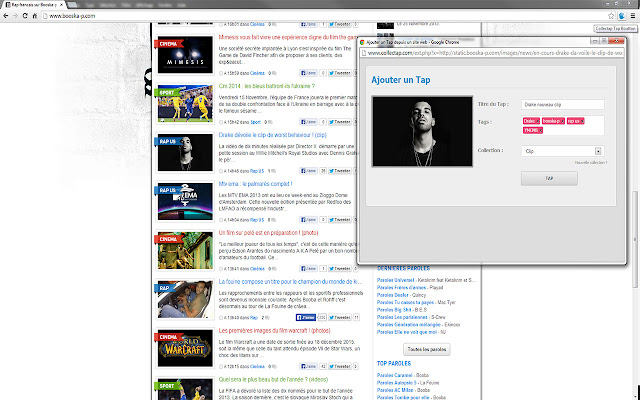Click Tweeter button on Mimesis article
The height and width of the screenshot is (400, 640).
[x=340, y=73]
